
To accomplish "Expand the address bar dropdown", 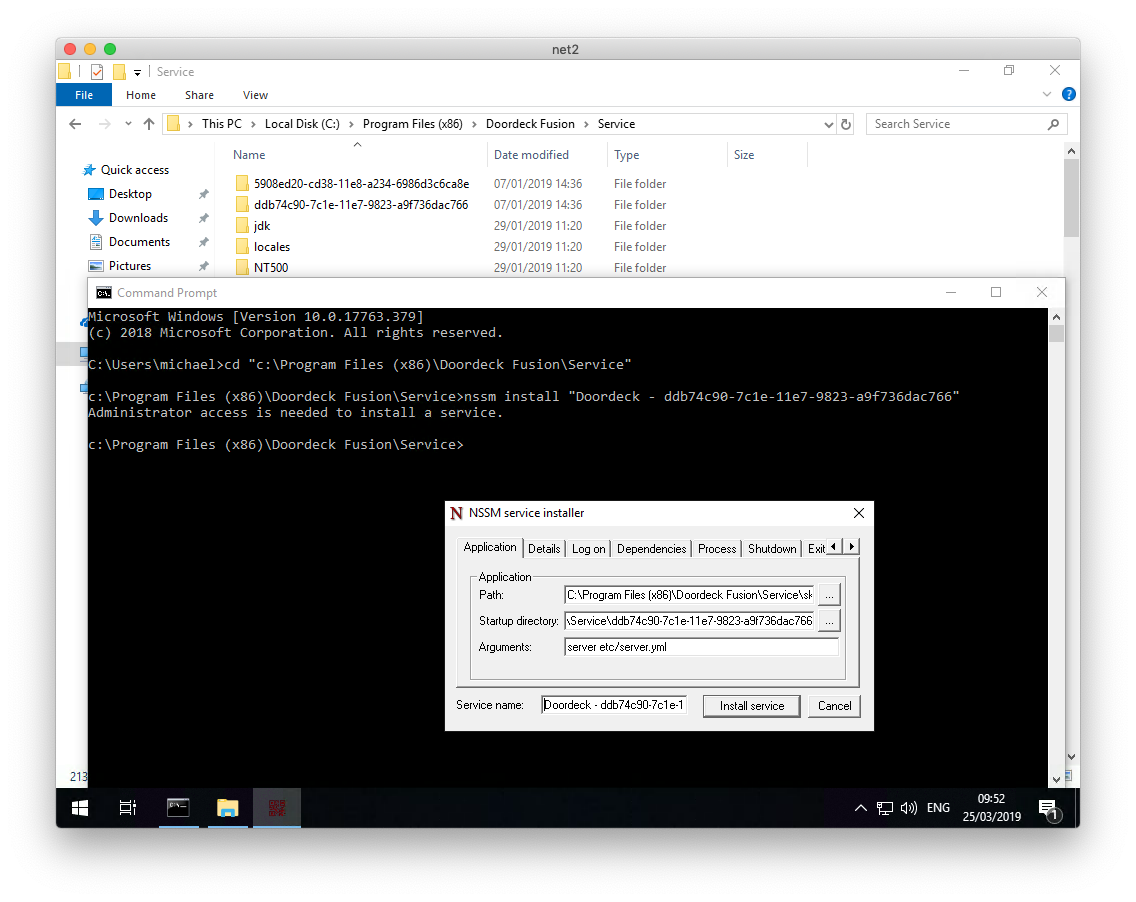I will (x=828, y=123).
